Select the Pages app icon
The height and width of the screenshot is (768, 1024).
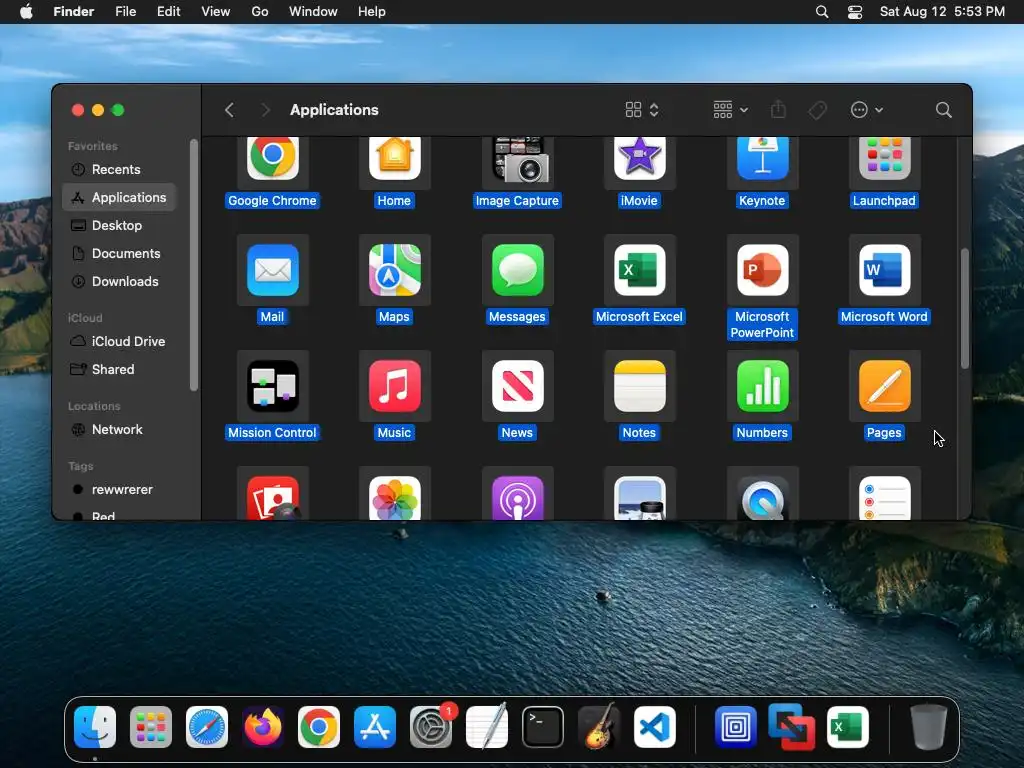884,386
